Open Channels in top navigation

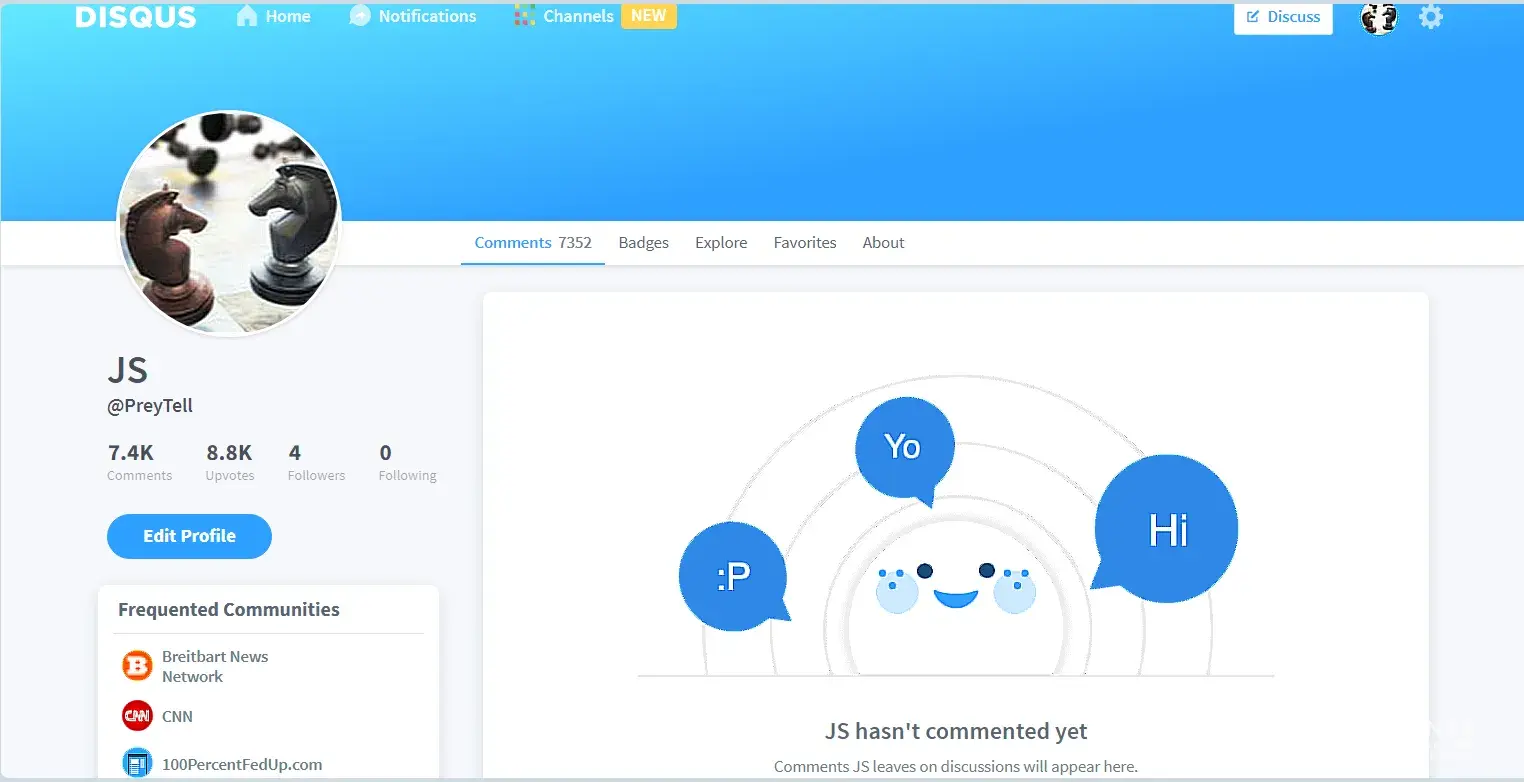(579, 16)
